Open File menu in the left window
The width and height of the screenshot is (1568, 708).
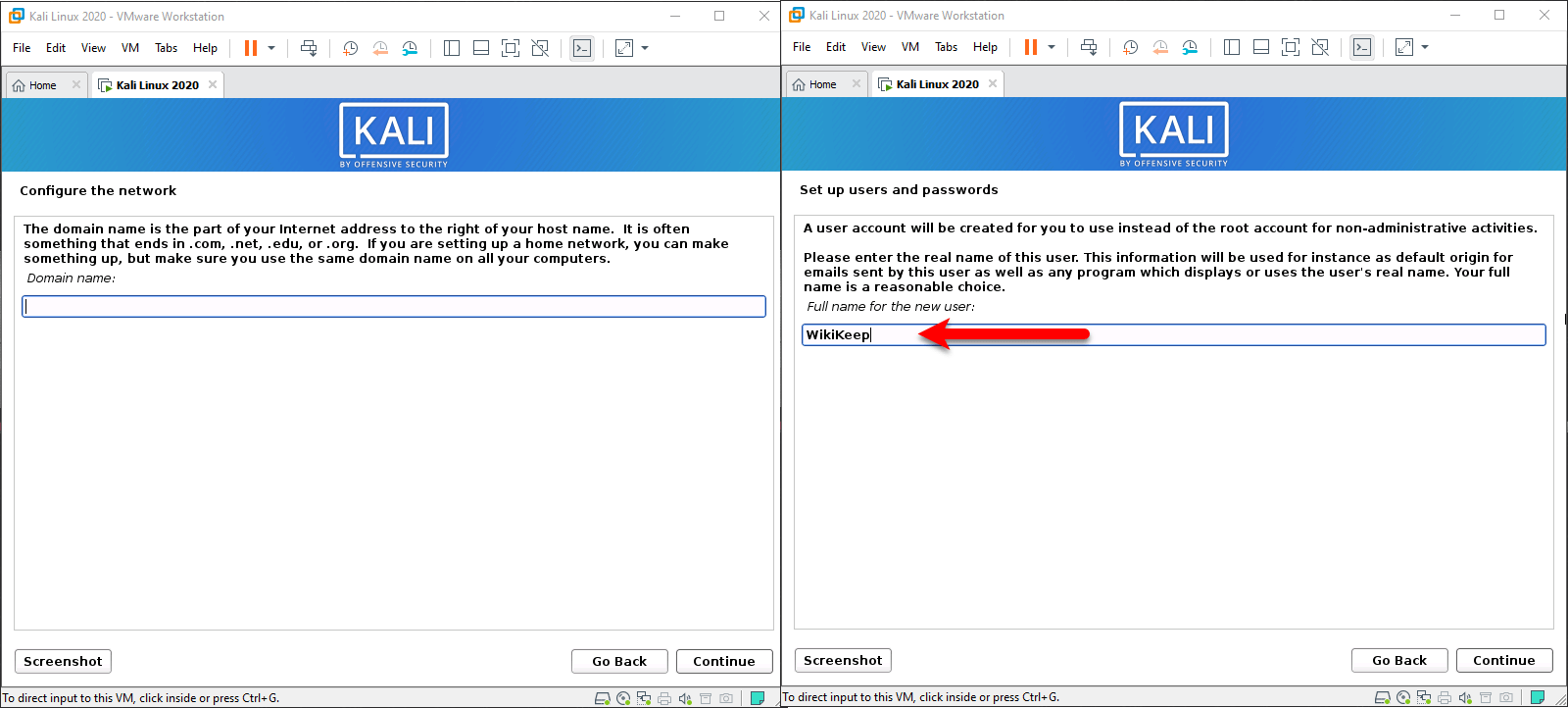pyautogui.click(x=22, y=48)
